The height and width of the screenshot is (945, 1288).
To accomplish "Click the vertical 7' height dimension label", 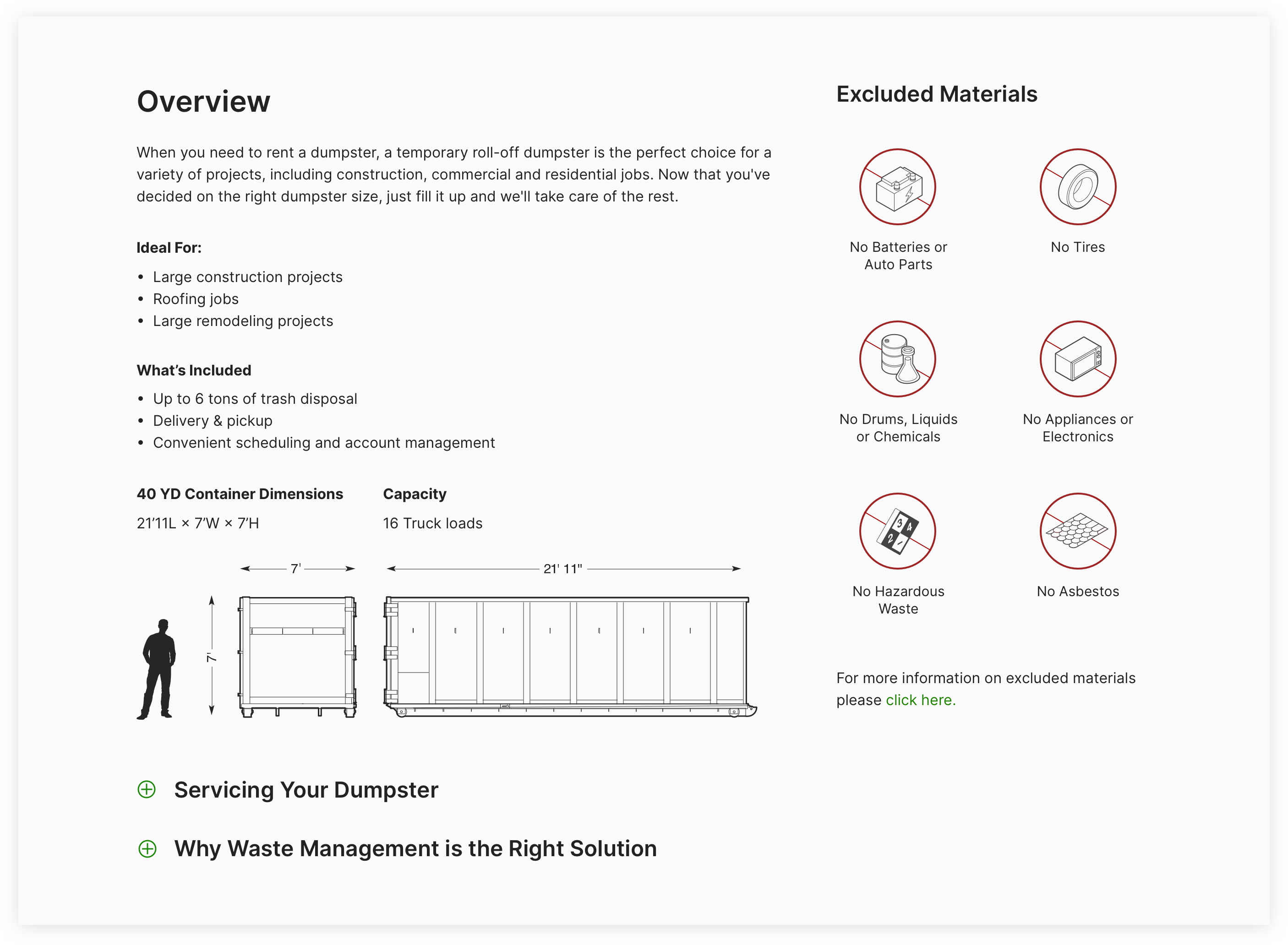I will (212, 657).
